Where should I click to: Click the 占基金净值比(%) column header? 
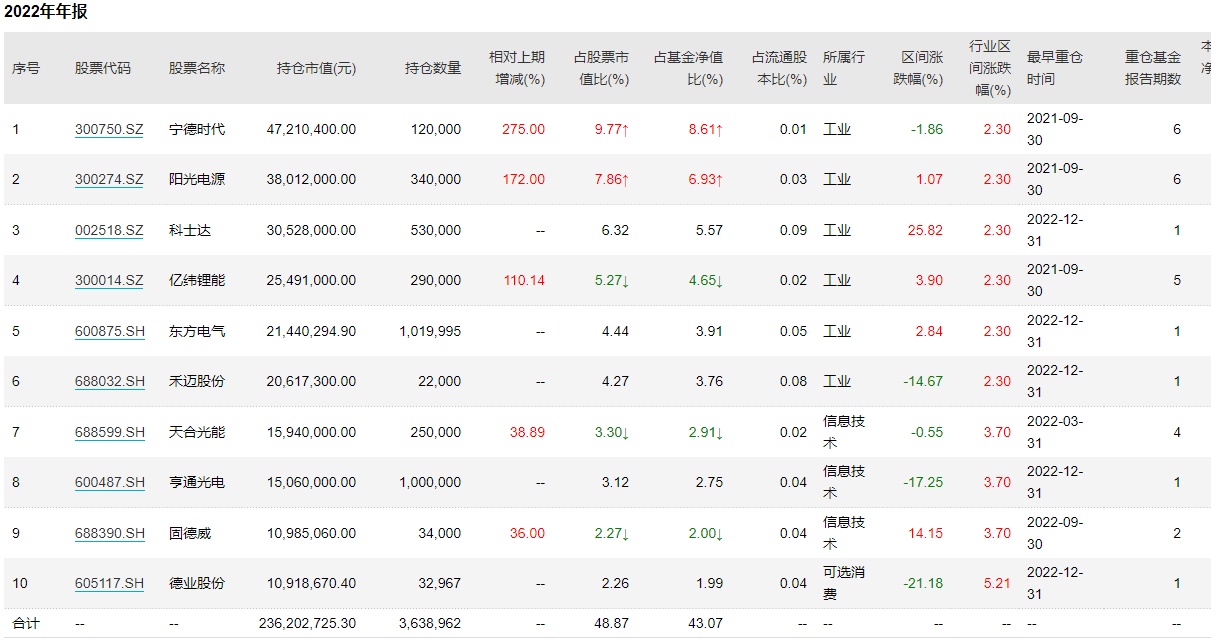tap(688, 68)
